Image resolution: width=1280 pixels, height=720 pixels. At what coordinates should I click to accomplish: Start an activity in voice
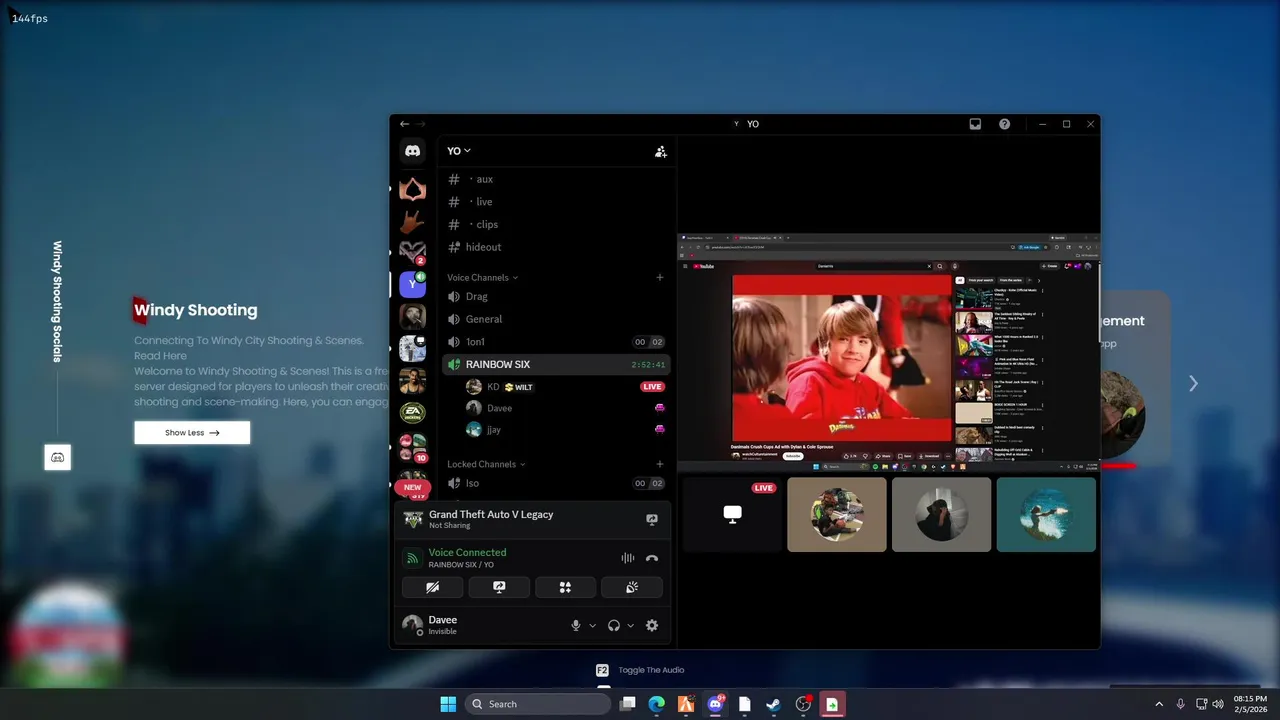tap(565, 587)
